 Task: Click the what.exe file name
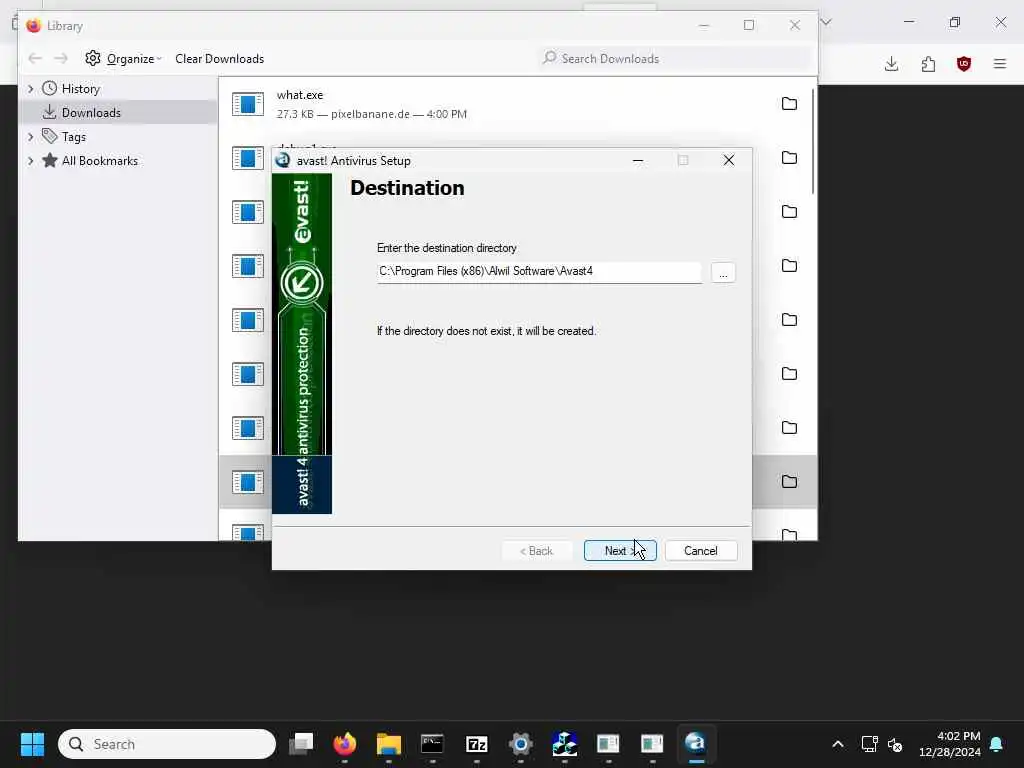click(300, 95)
